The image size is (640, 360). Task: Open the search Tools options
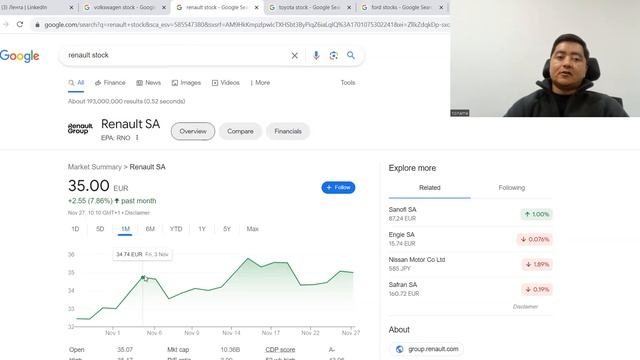pyautogui.click(x=348, y=83)
